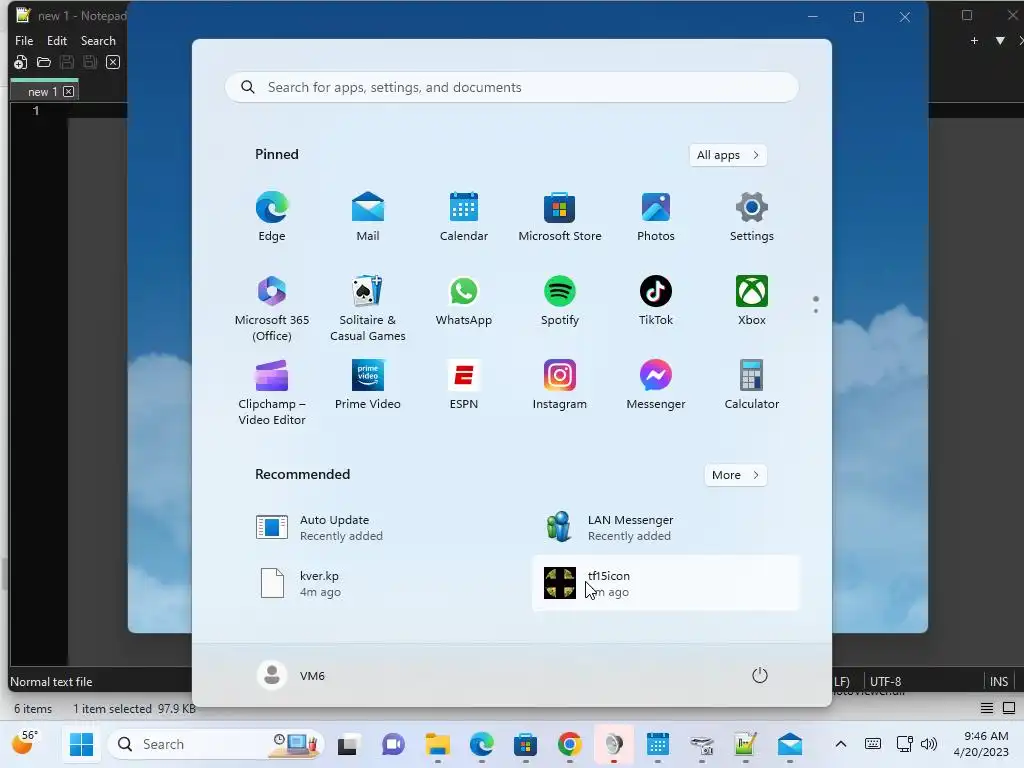
Task: Launch Clipchamp Video Editor
Action: [x=272, y=392]
